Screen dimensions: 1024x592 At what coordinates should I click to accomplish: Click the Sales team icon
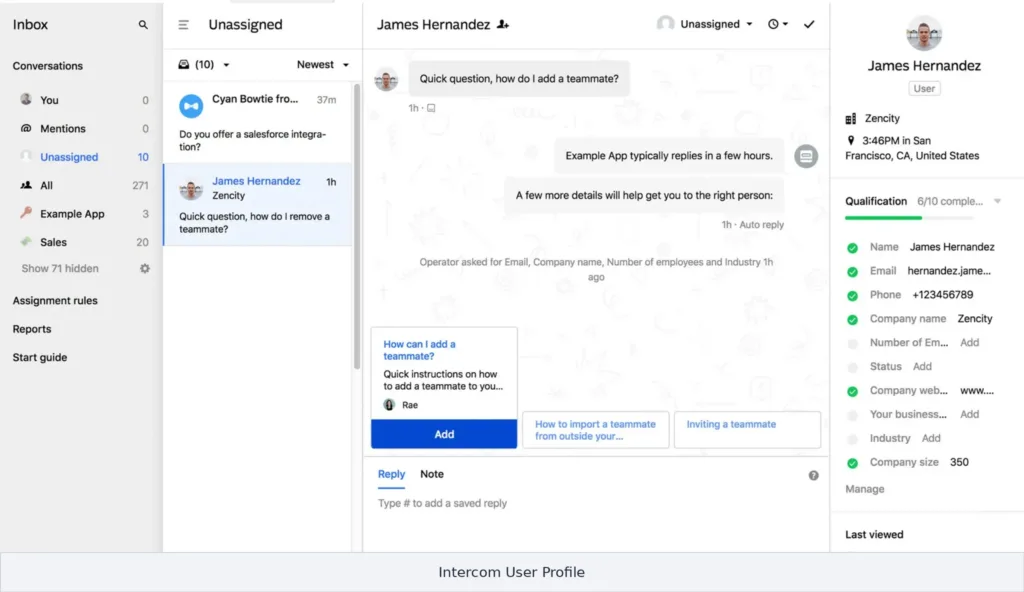tap(26, 242)
